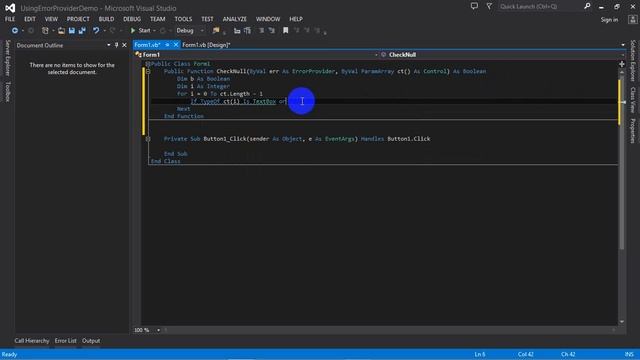The height and width of the screenshot is (360, 640).
Task: Collapse the CheckNull function outline region
Action: point(148,71)
